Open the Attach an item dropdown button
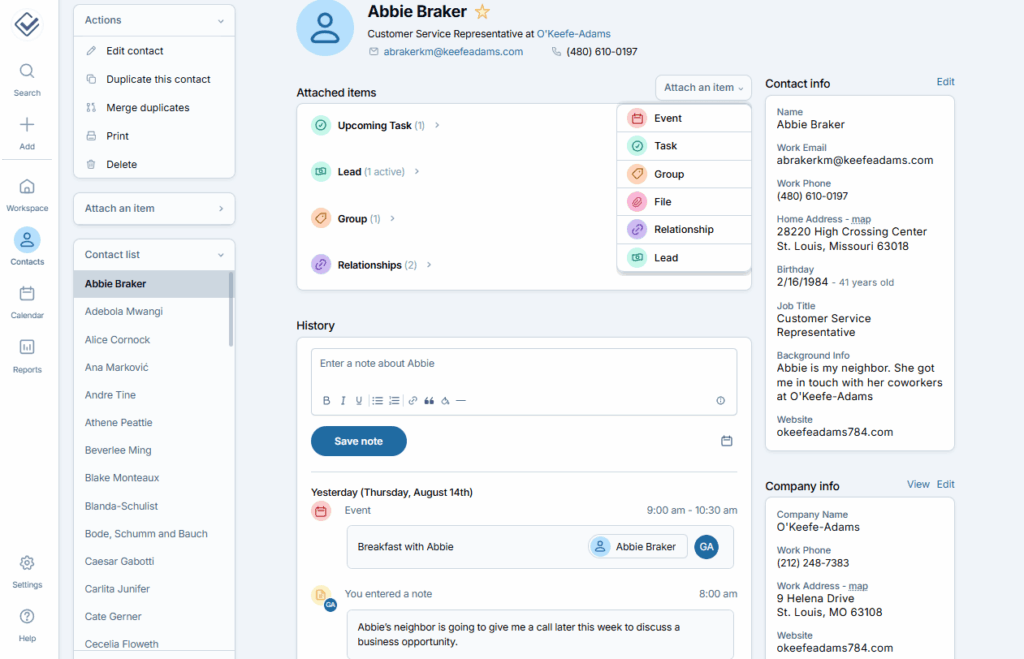 pos(704,88)
